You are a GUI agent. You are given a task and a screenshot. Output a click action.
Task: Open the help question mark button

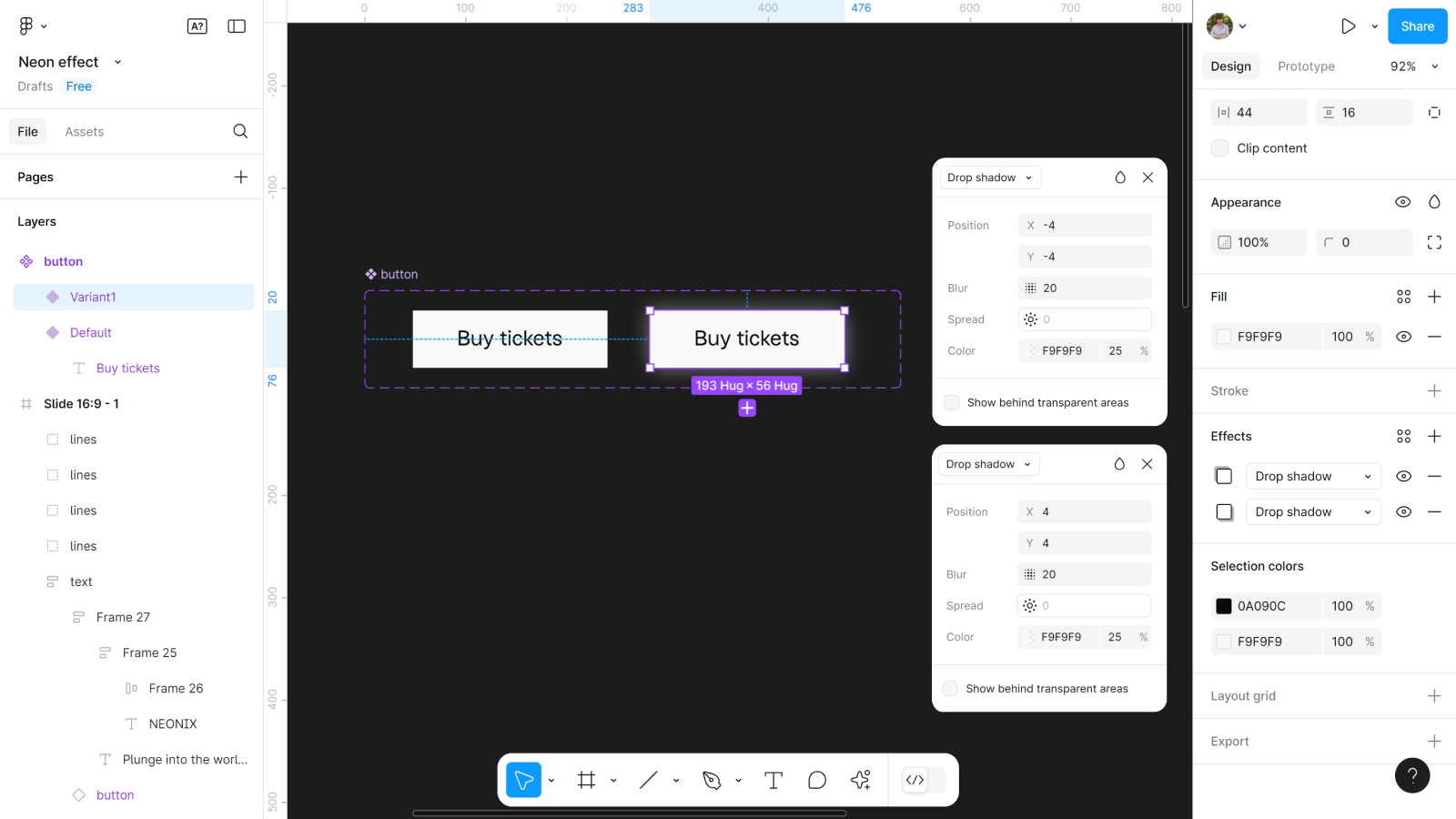1411,775
